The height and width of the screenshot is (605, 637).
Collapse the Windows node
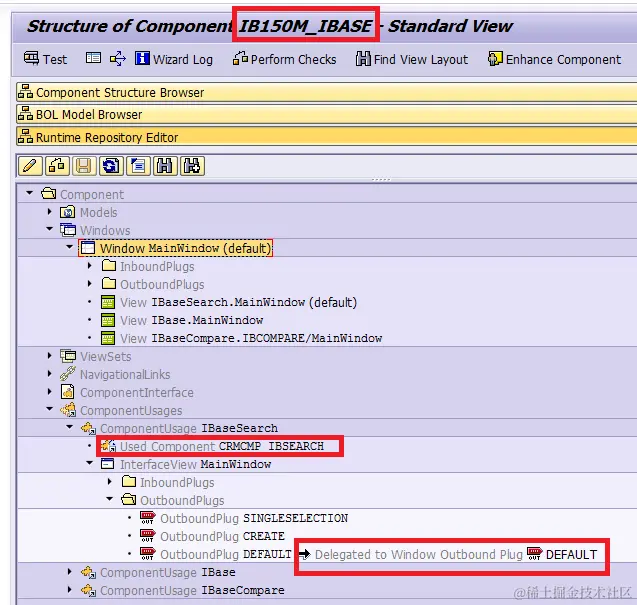pos(50,229)
